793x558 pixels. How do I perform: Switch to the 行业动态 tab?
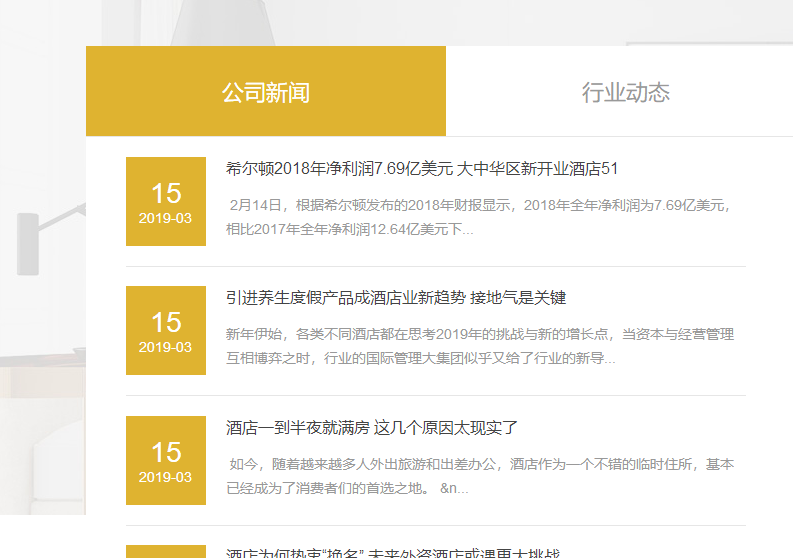coord(625,91)
